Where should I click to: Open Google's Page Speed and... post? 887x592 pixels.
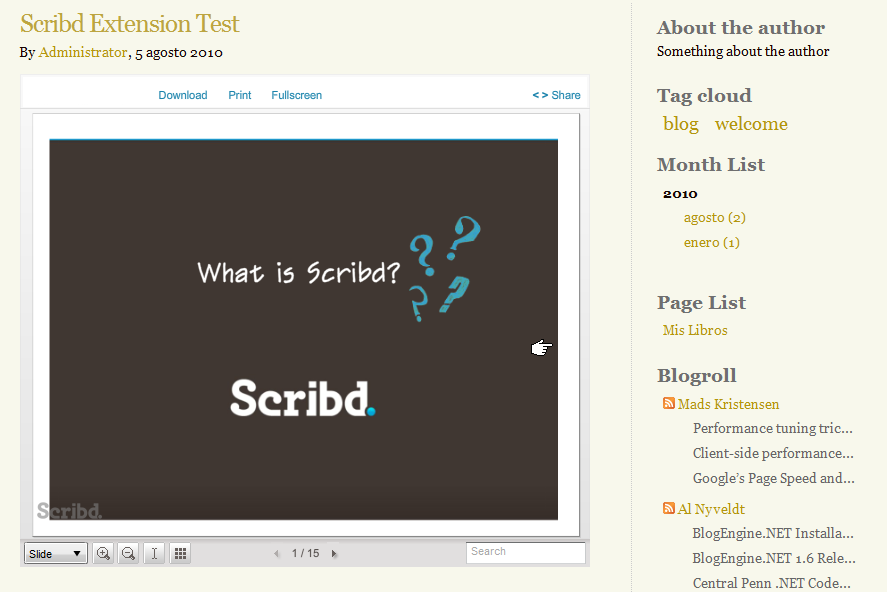click(x=774, y=478)
